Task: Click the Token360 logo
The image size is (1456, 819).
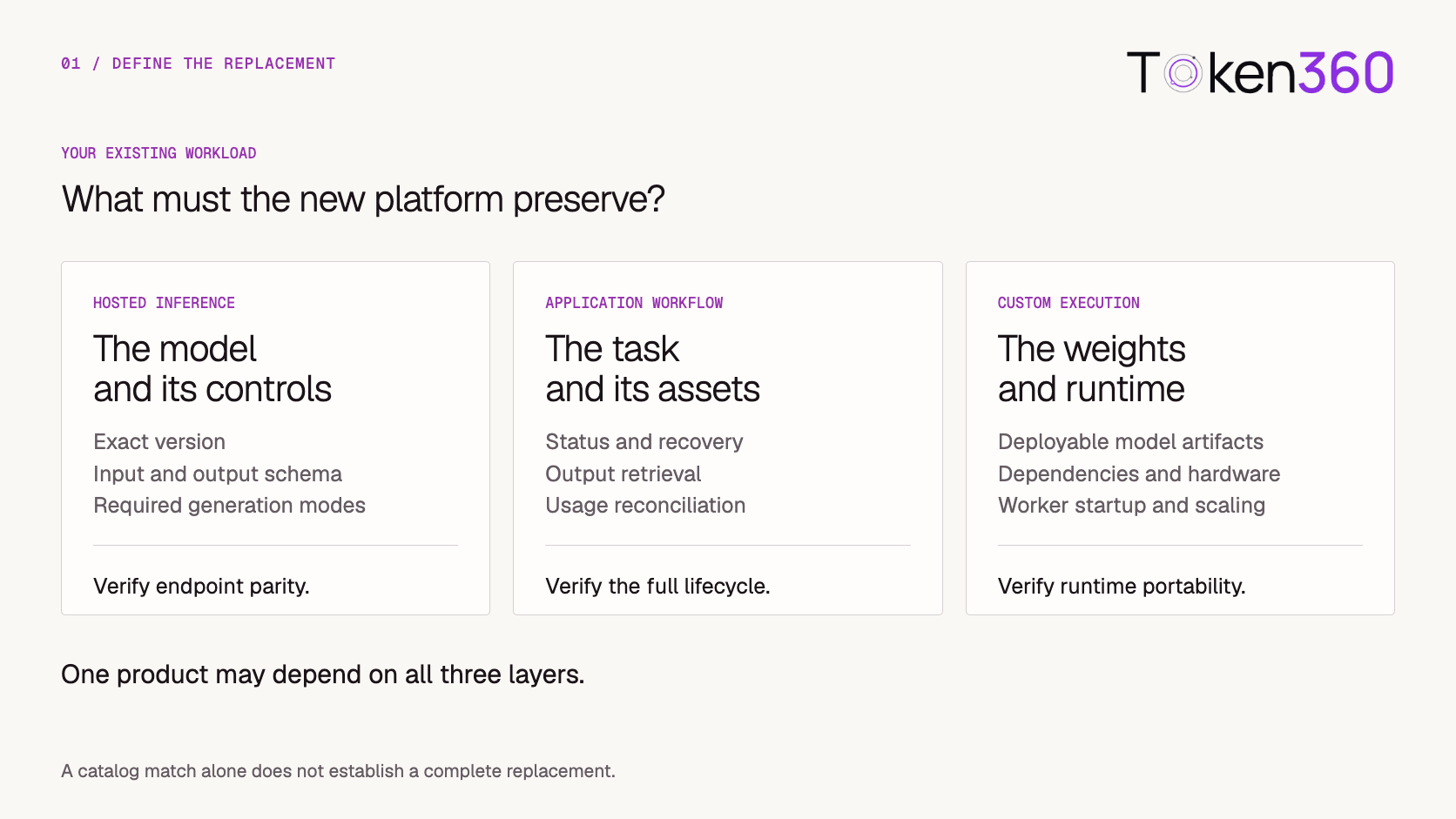Action: 1260,72
